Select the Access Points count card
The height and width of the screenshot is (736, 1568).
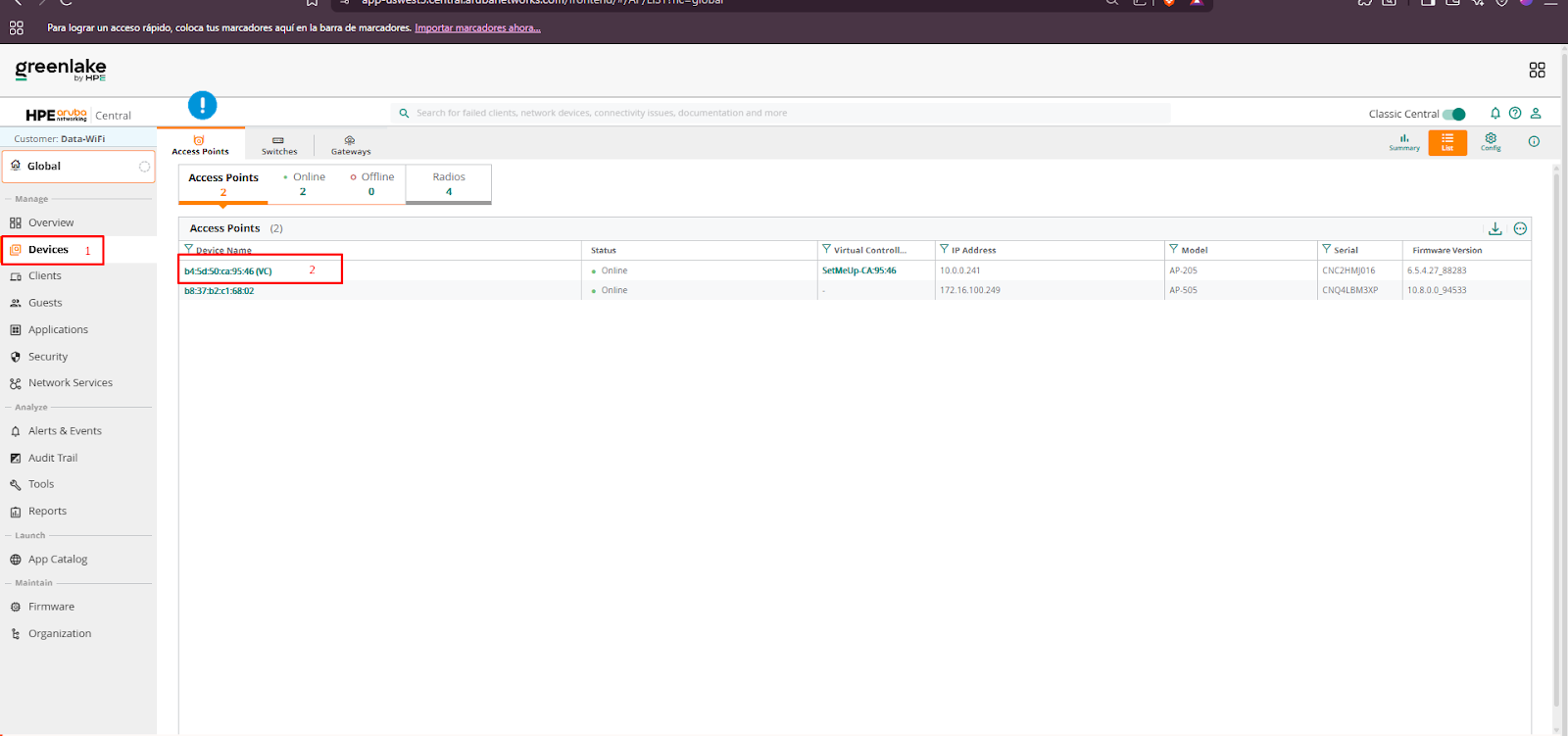coord(223,184)
